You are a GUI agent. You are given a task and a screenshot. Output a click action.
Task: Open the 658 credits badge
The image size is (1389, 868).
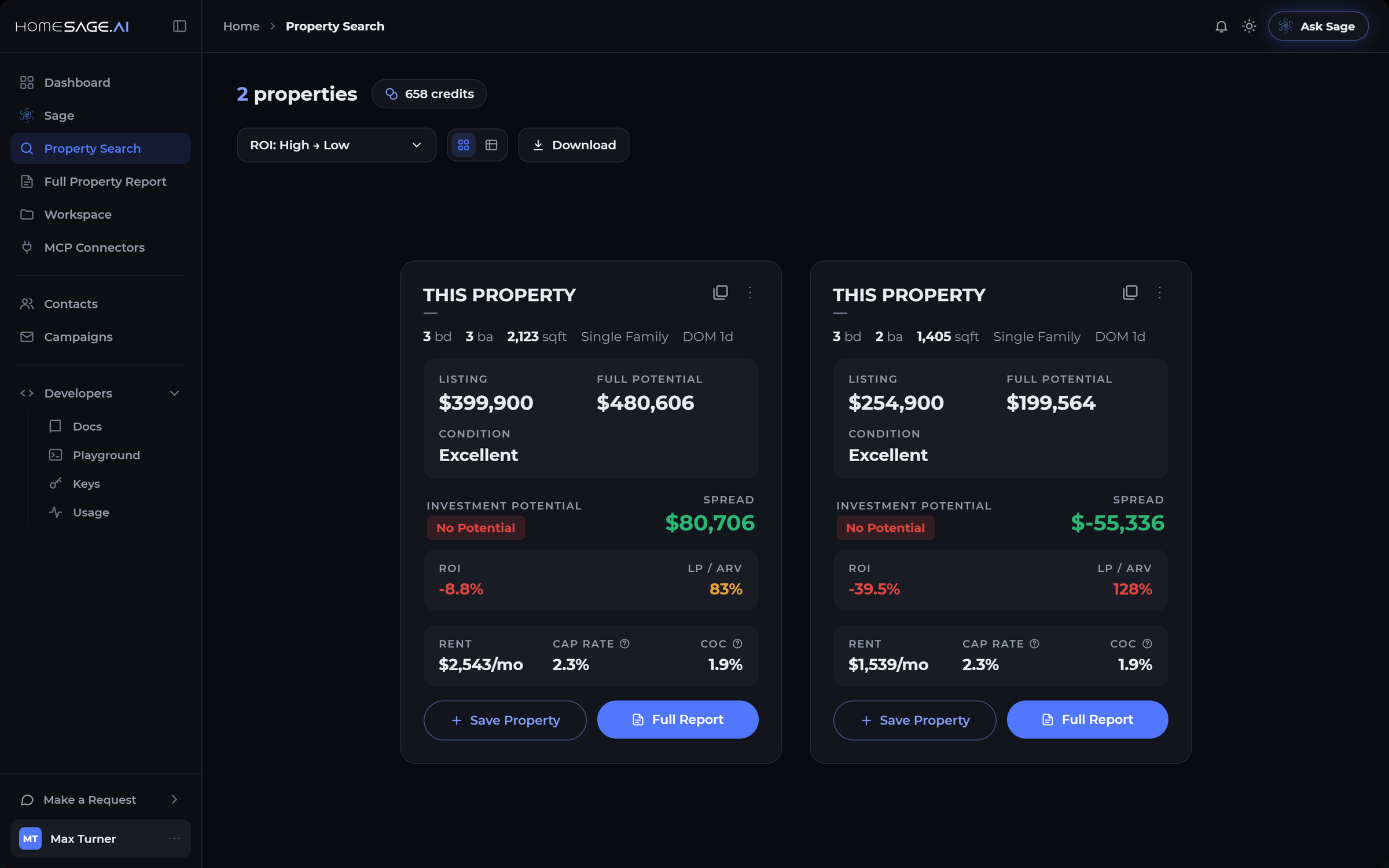(429, 94)
